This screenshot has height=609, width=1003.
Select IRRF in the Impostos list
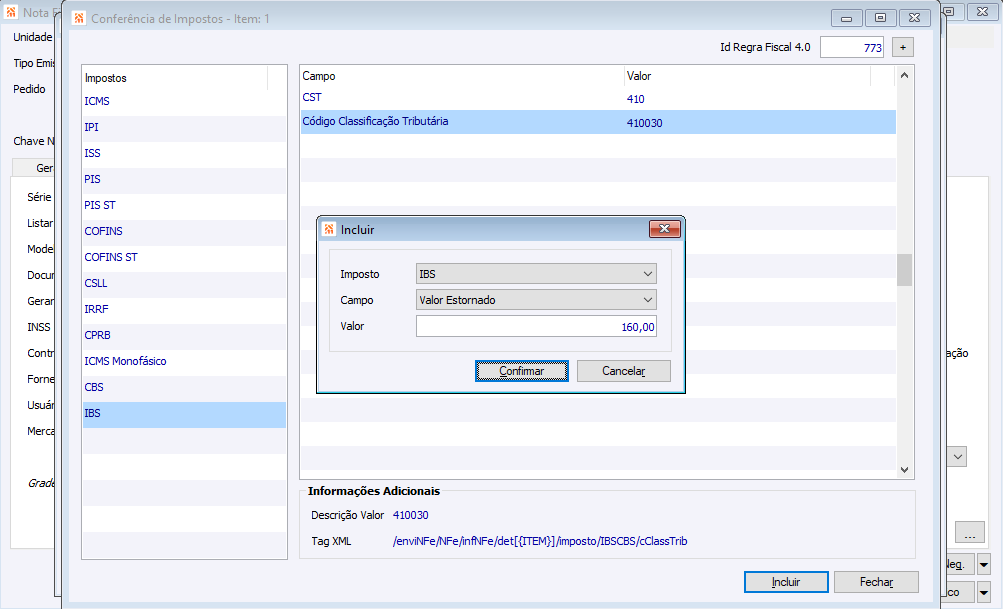[184, 310]
